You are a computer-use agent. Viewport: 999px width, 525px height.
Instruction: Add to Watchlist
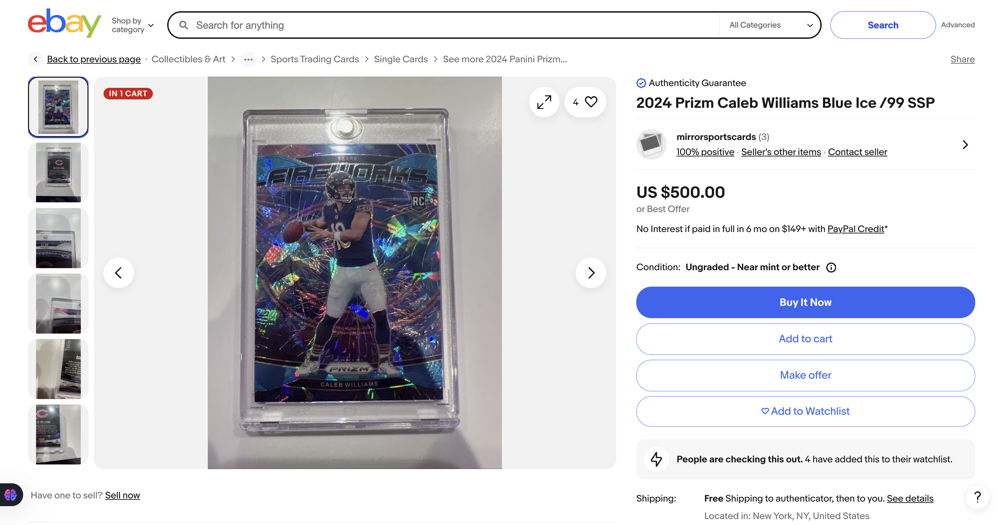click(805, 412)
